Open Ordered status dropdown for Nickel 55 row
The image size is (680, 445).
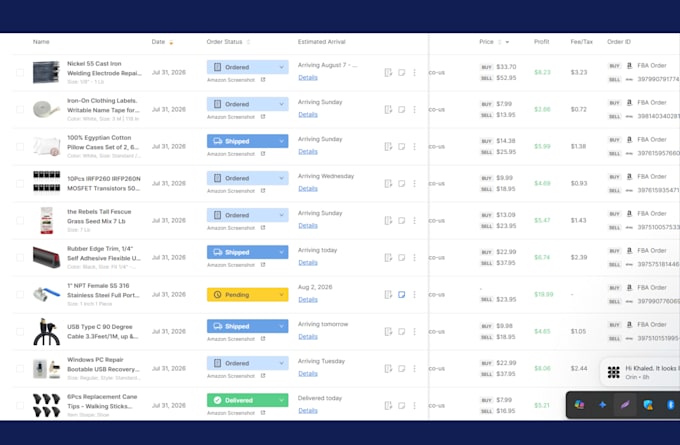pos(248,67)
